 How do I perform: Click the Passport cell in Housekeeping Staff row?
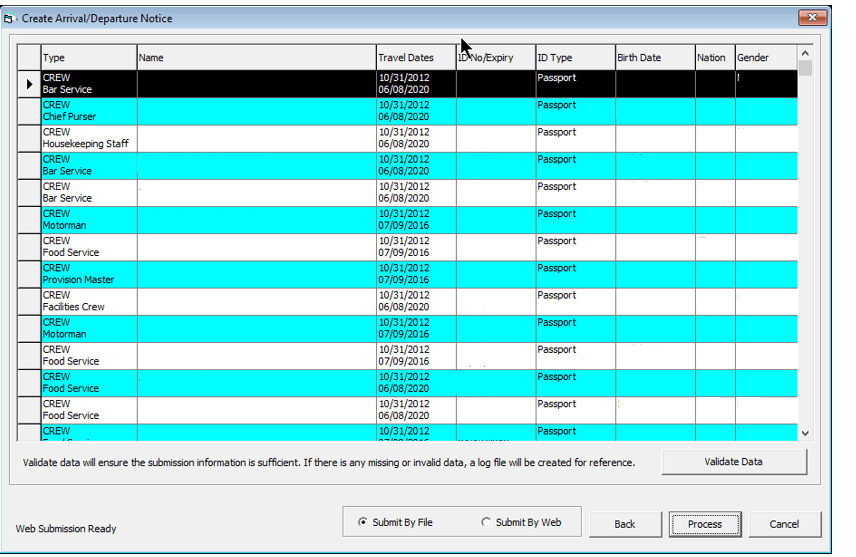576,139
